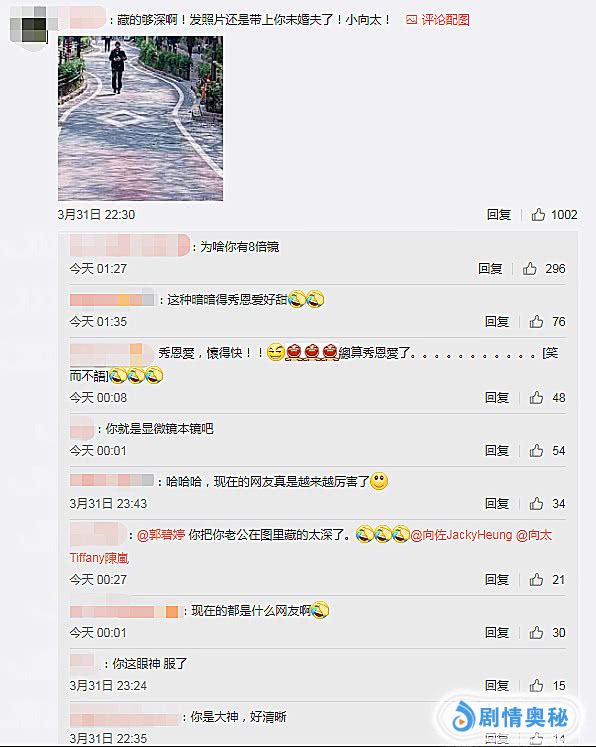The width and height of the screenshot is (596, 747).
Task: Click thumbs-up next to 48 likes
Action: [x=536, y=397]
